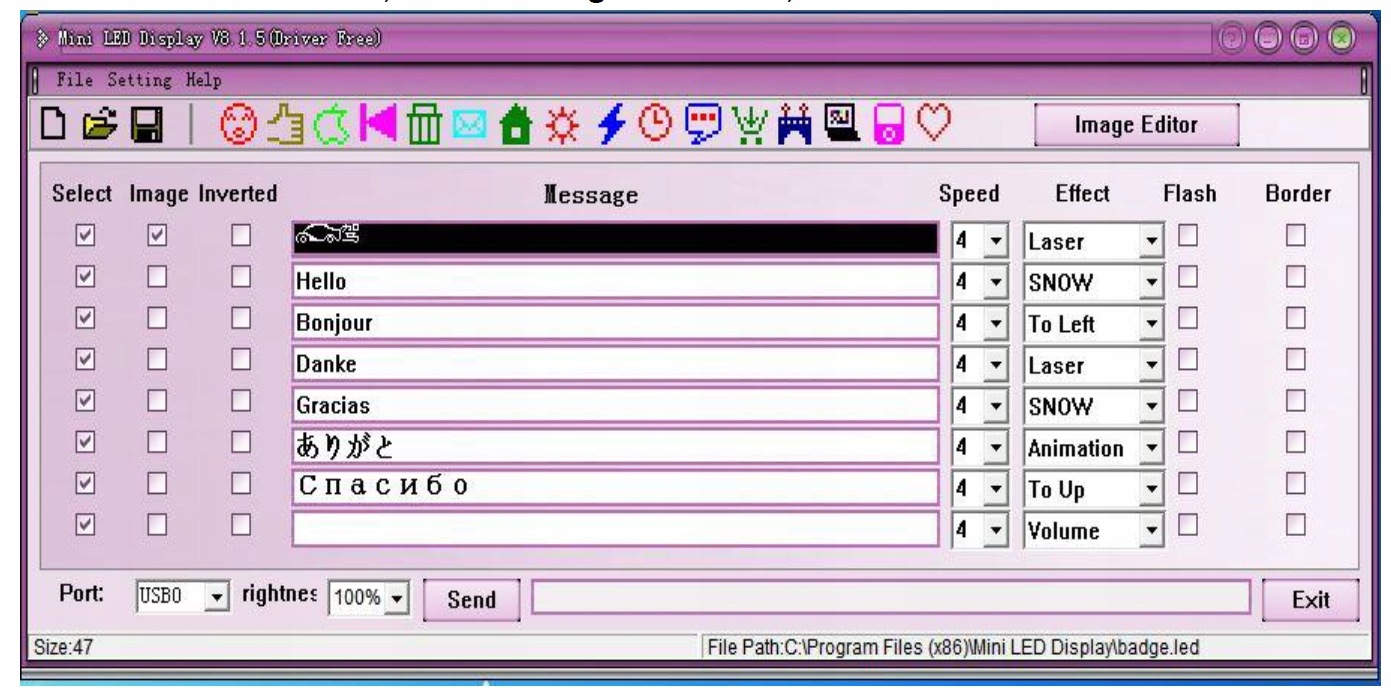The width and height of the screenshot is (1391, 695).
Task: Insert the red face icon
Action: click(x=239, y=125)
